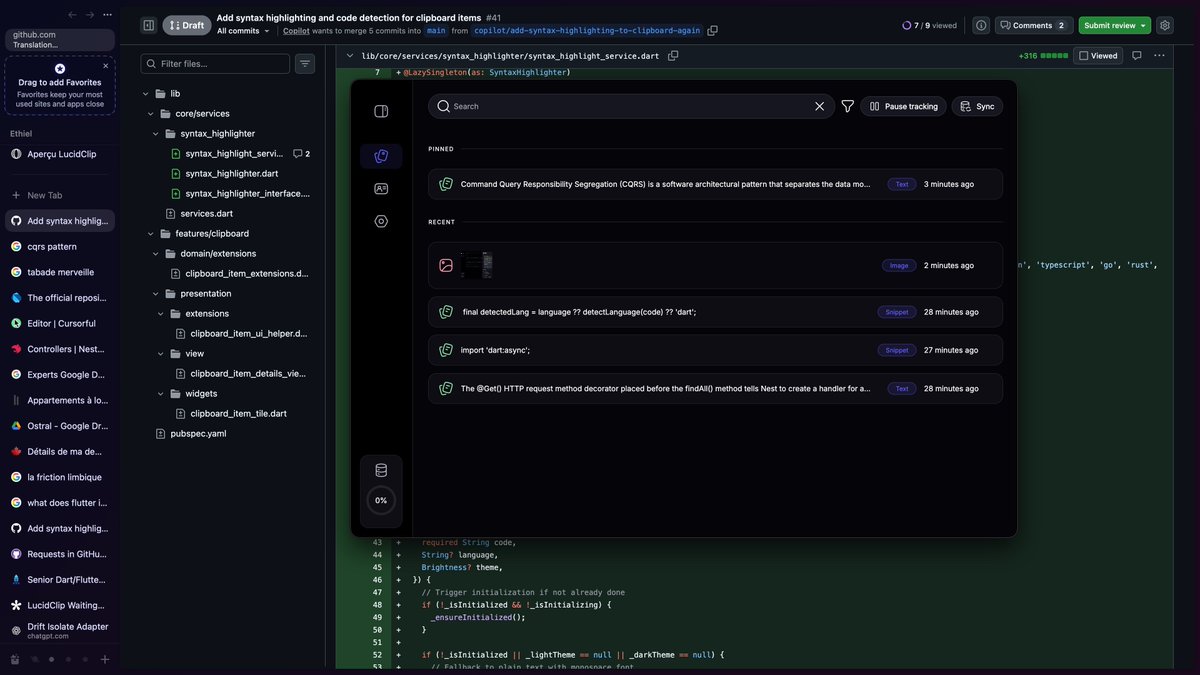Collapse the lib folder
Image resolution: width=1200 pixels, height=675 pixels.
point(146,93)
